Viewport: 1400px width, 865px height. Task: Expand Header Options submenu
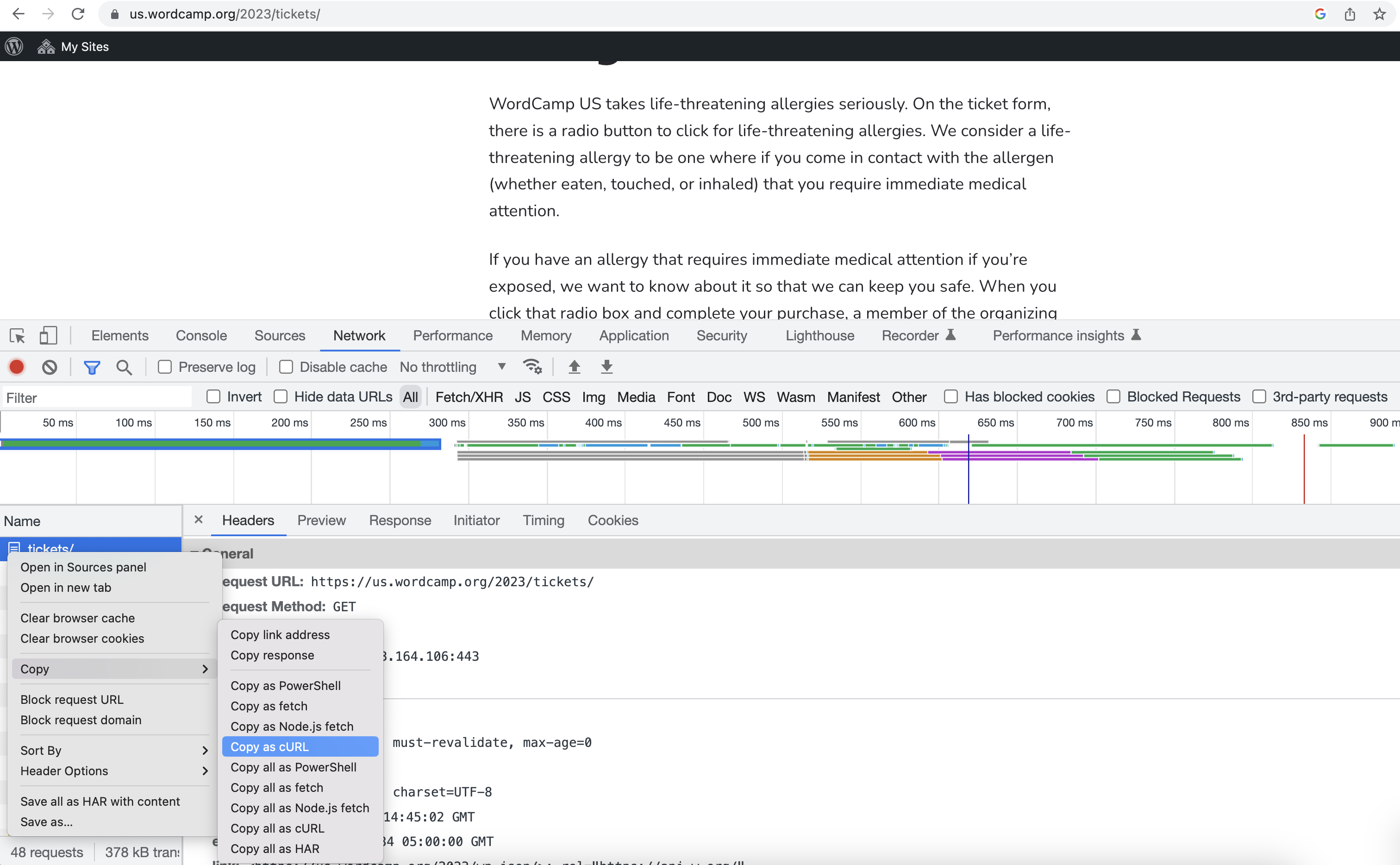[x=114, y=771]
